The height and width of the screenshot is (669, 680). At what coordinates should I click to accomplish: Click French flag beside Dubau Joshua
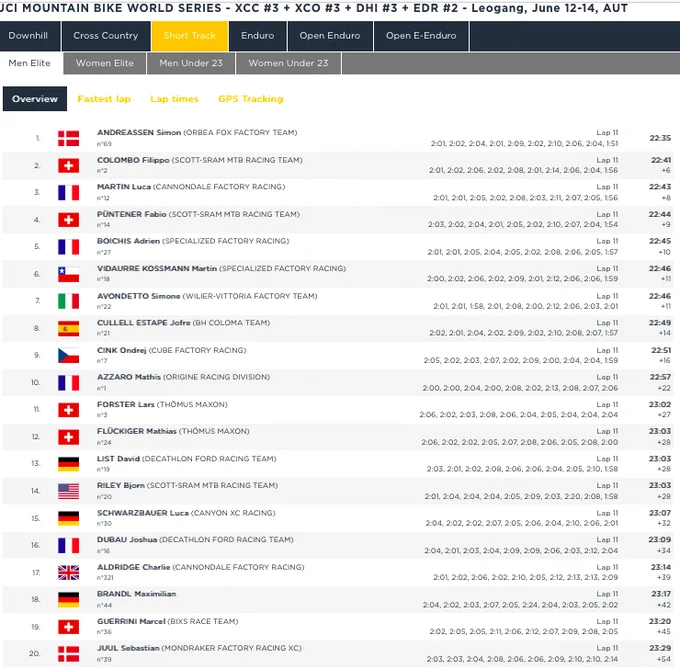(x=69, y=545)
